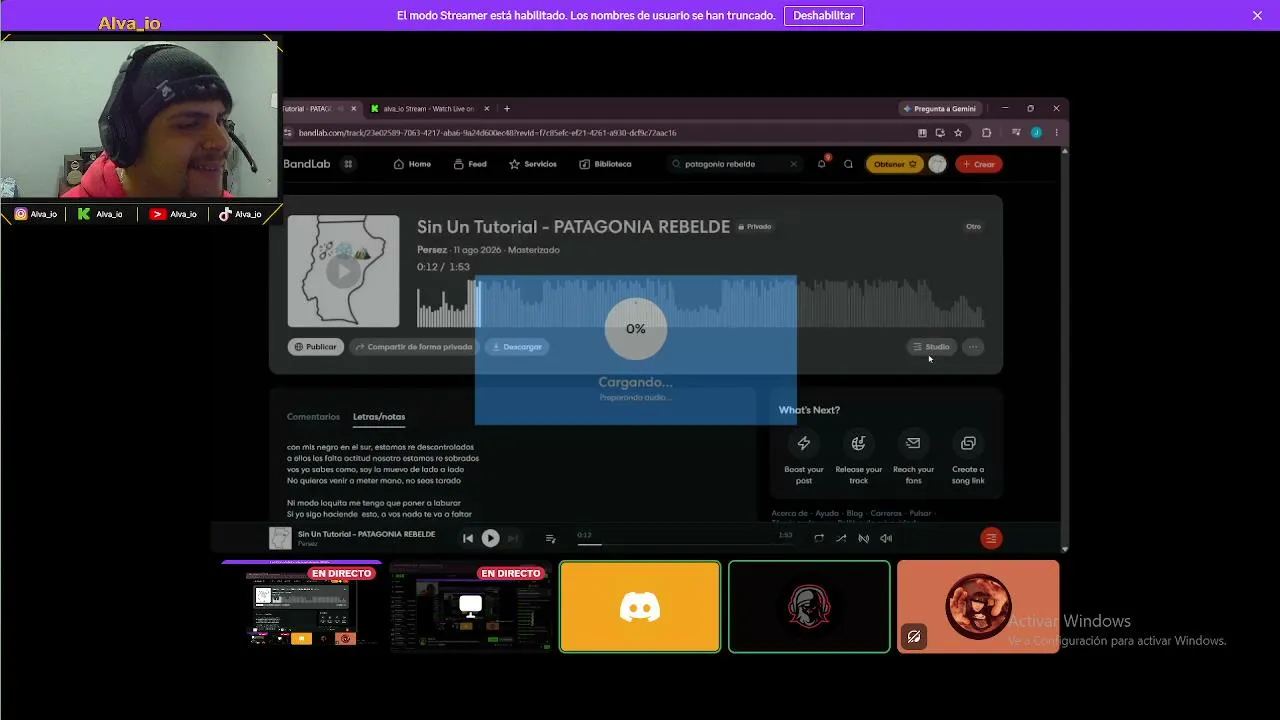
Task: Open the Ayuda footer link
Action: tap(827, 514)
